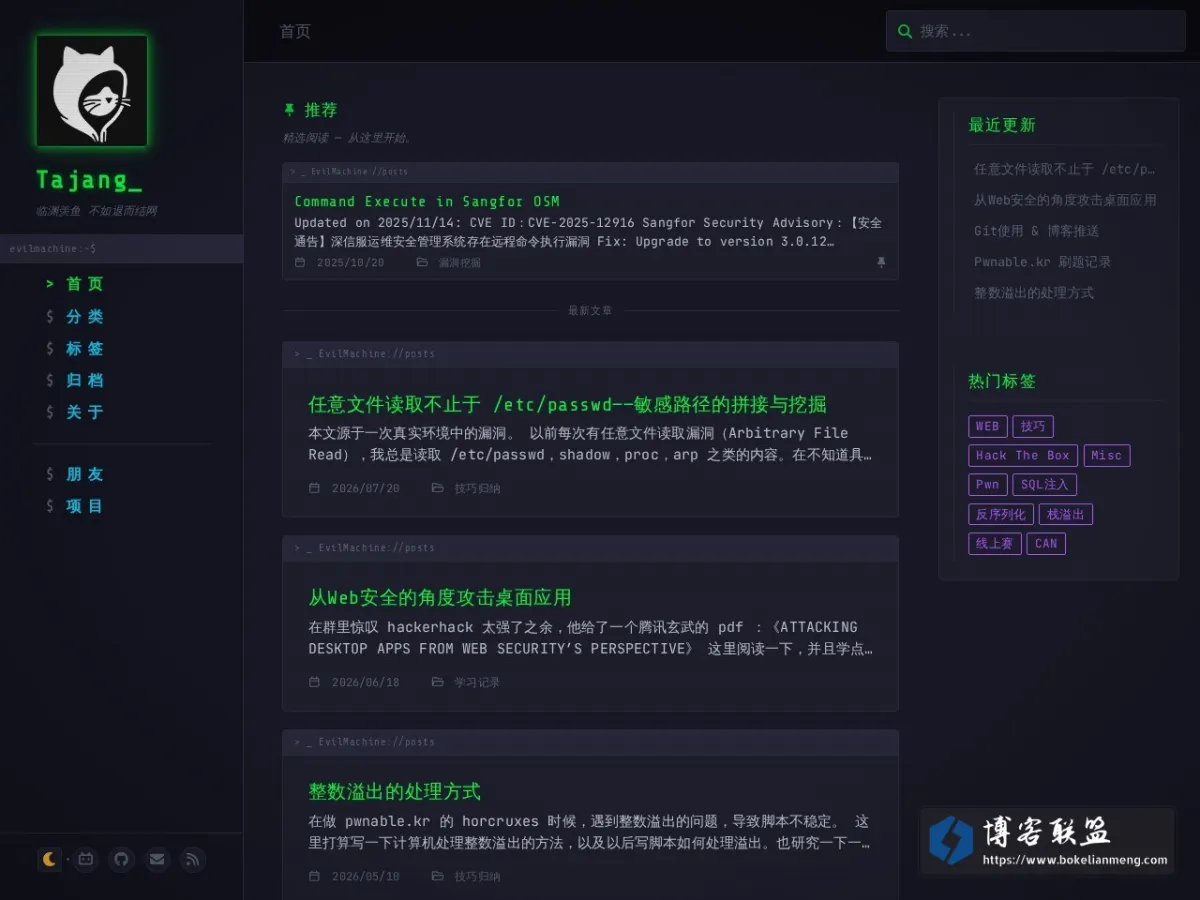Viewport: 1200px width, 900px height.
Task: Open recent update 整数溢出的处理方式 in sidebar
Action: tap(1034, 293)
